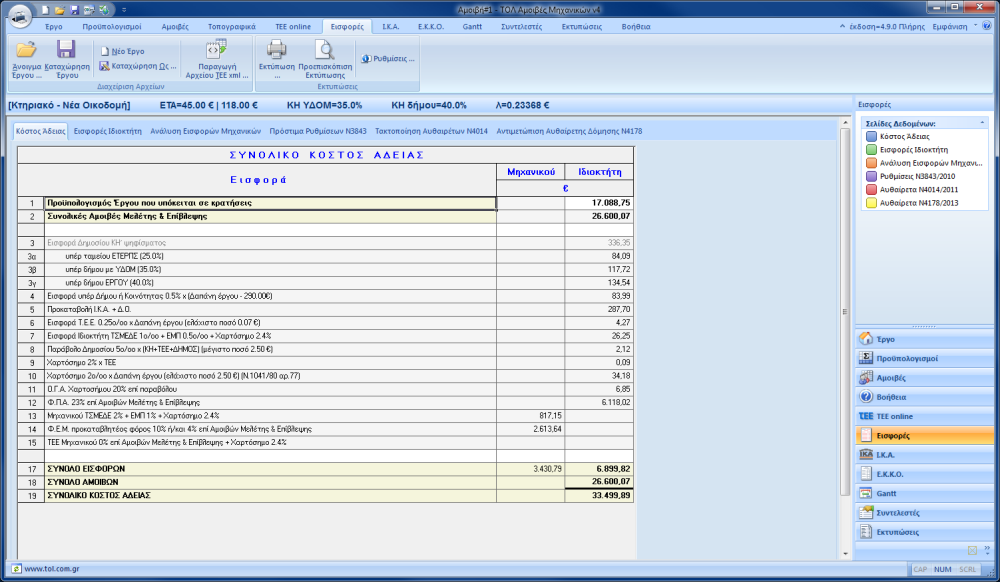
Task: Generate TEE xml file via Παραγωγή Αρχείου
Action: 217,60
